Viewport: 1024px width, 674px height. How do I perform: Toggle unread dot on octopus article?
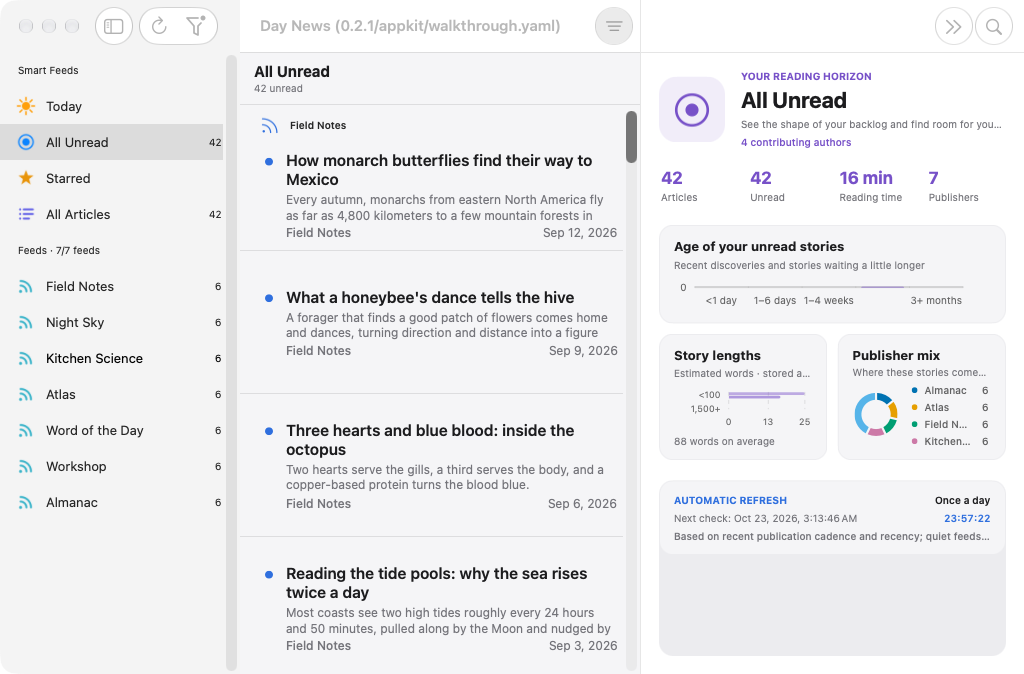(x=268, y=431)
